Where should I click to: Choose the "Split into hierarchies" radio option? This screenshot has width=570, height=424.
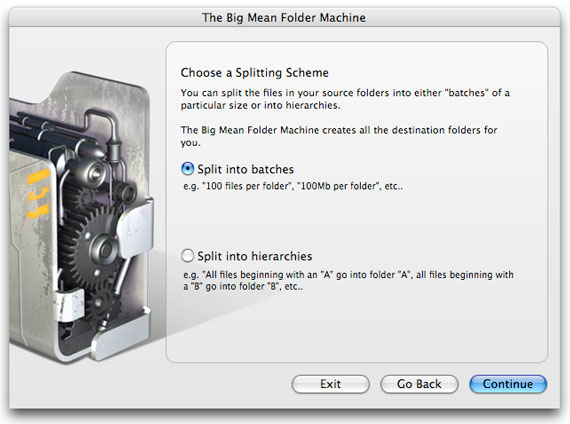click(188, 256)
